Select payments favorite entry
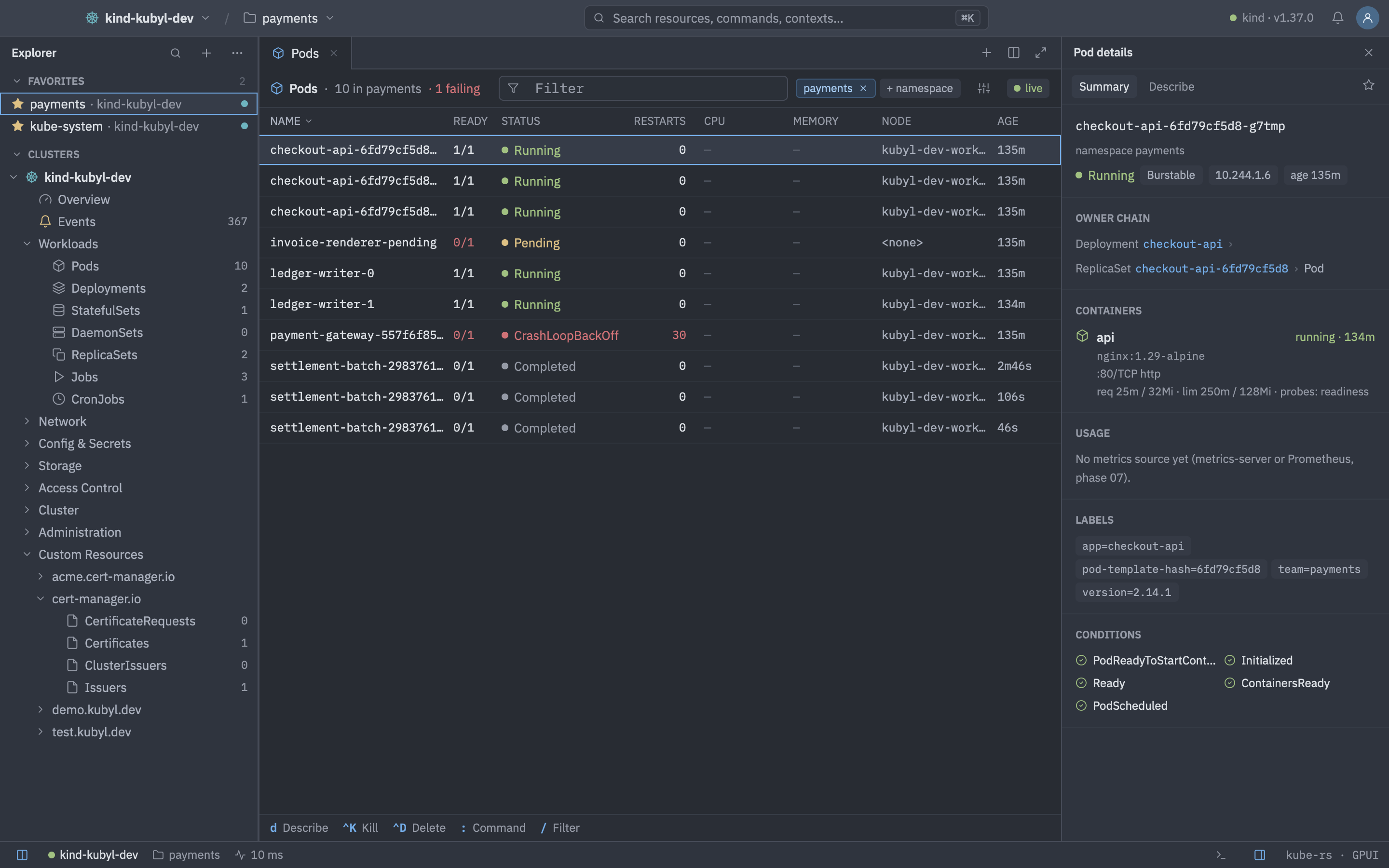1389x868 pixels. (x=129, y=104)
